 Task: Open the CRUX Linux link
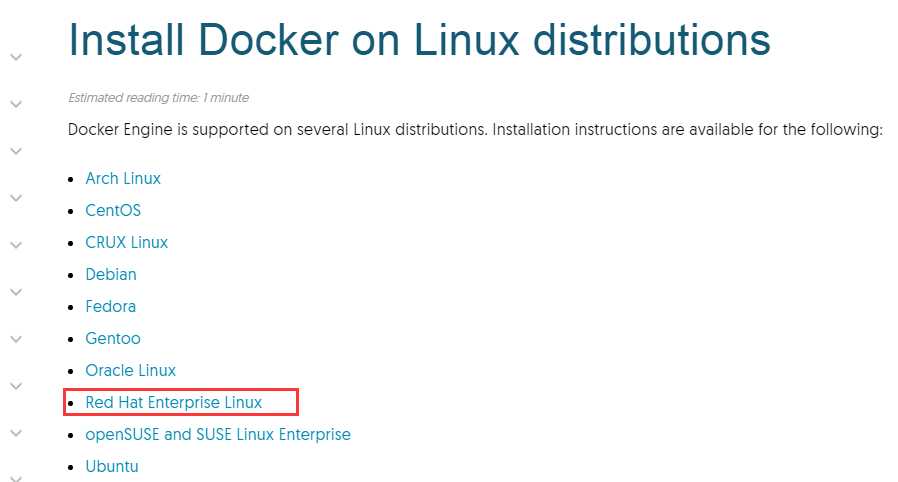pos(127,243)
